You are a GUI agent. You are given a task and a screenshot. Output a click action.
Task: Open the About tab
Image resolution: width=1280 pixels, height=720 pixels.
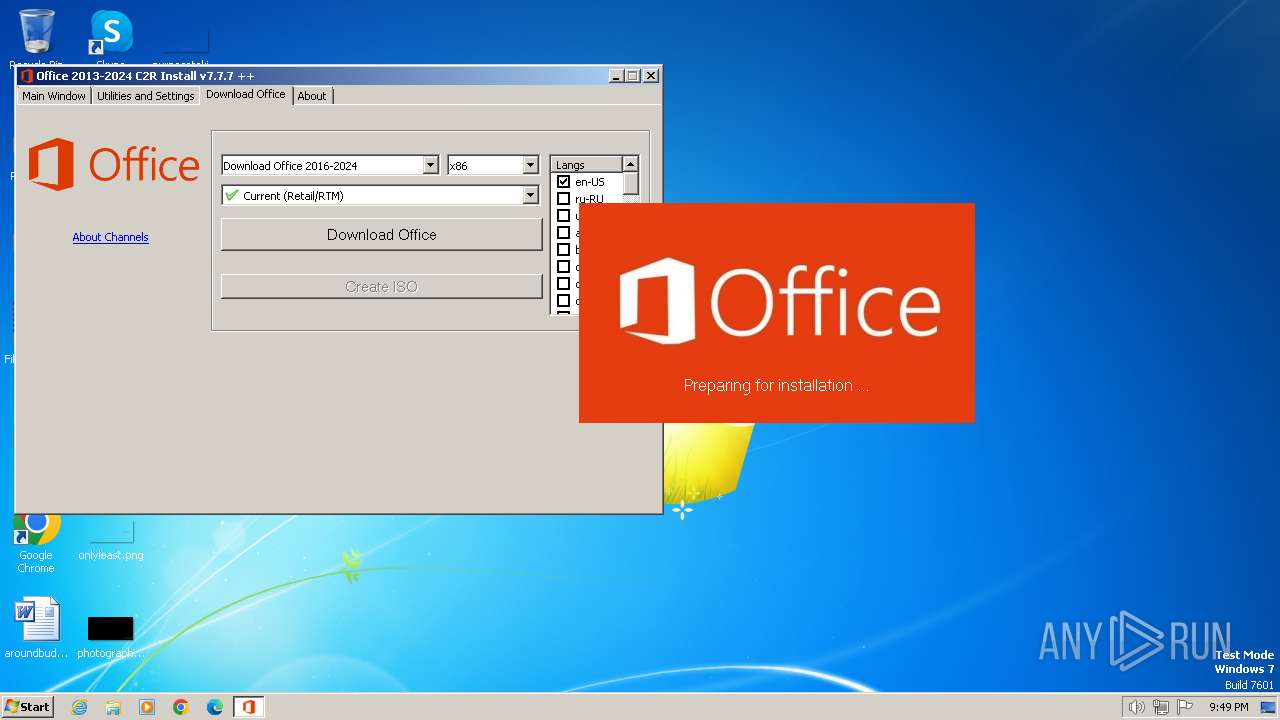pyautogui.click(x=312, y=96)
